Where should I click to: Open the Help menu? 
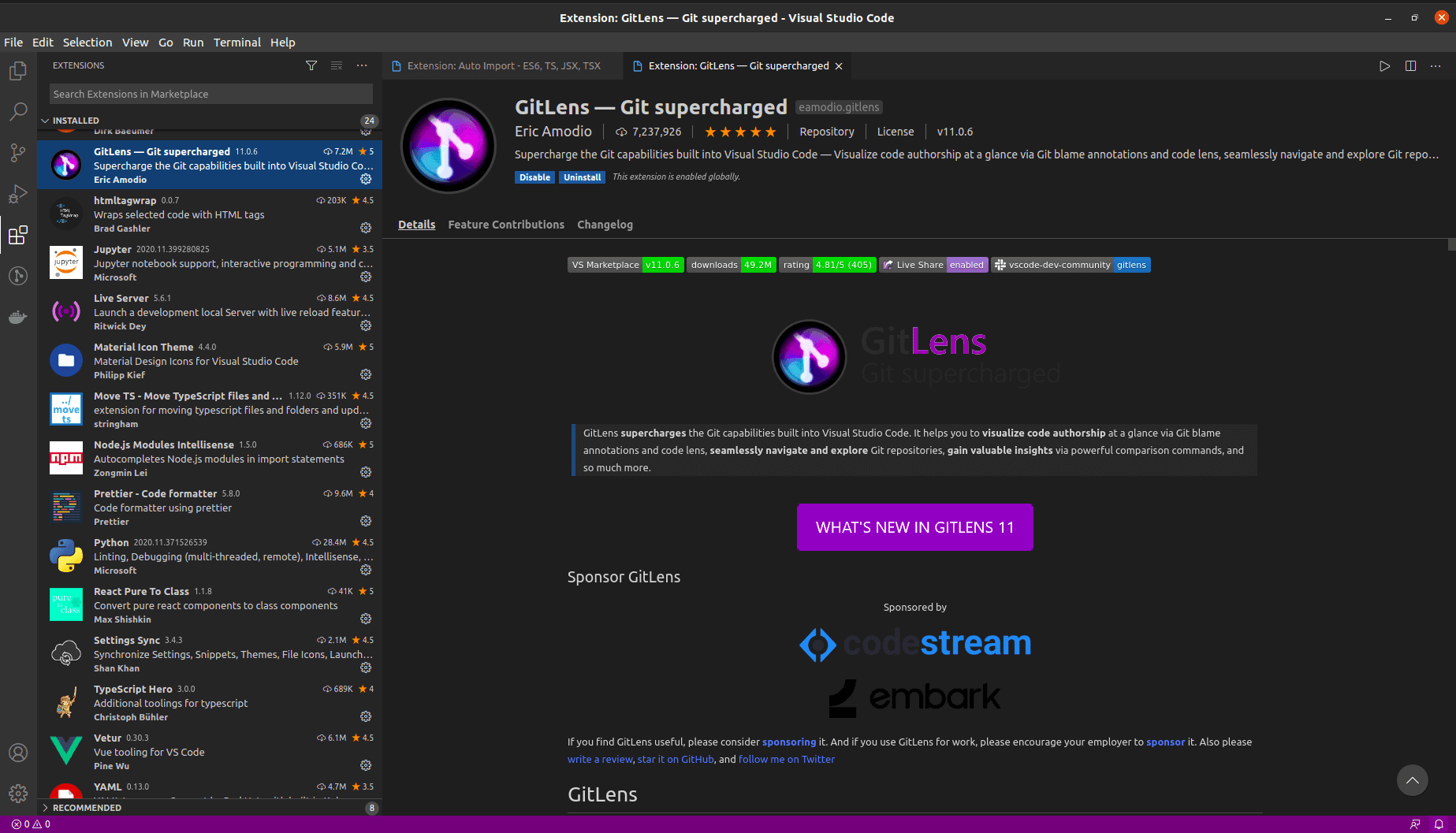[282, 43]
